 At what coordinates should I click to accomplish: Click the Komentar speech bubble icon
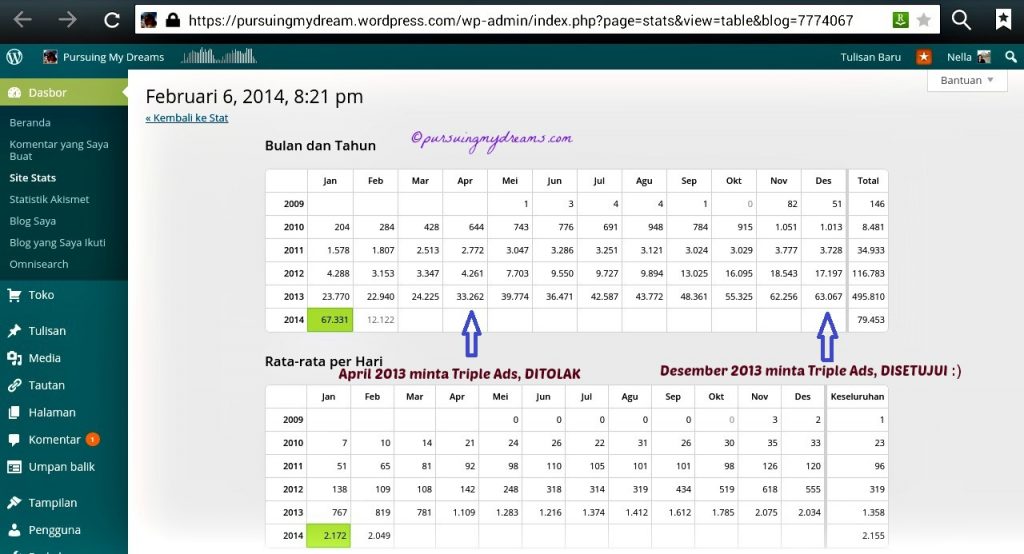point(14,440)
